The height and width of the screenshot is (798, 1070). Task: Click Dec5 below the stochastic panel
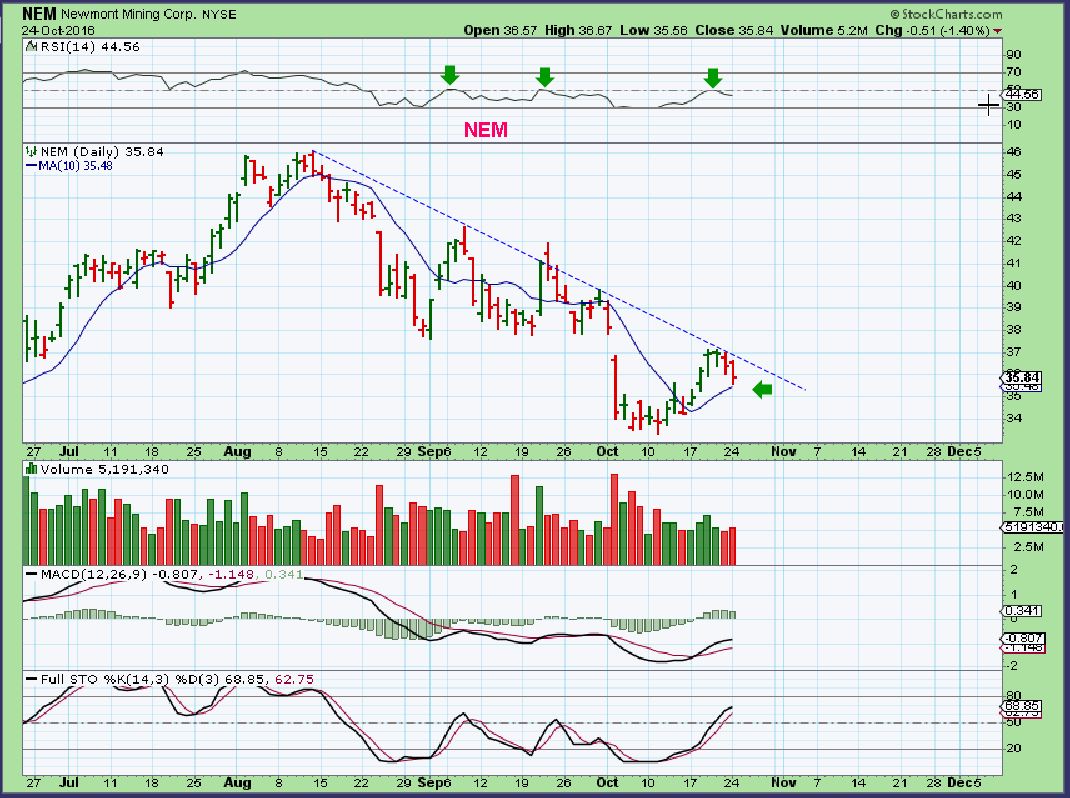[965, 782]
